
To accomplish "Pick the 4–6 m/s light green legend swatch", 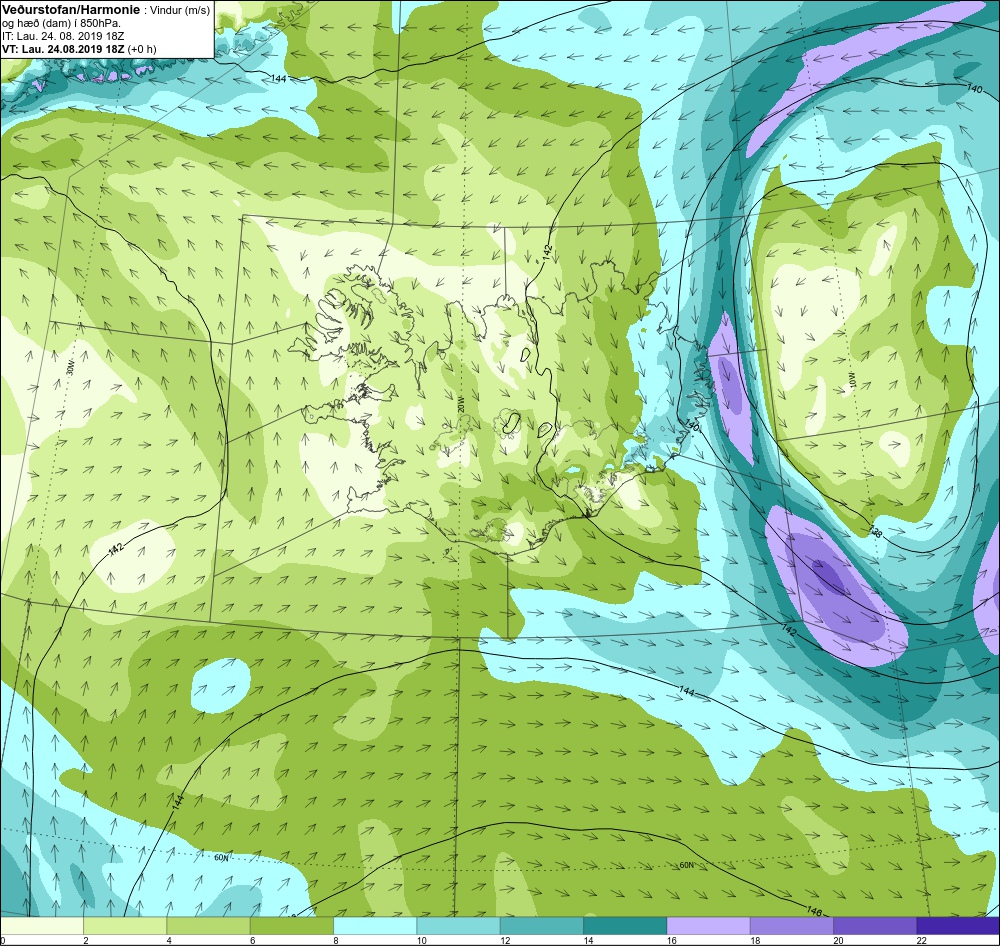I will click(208, 926).
